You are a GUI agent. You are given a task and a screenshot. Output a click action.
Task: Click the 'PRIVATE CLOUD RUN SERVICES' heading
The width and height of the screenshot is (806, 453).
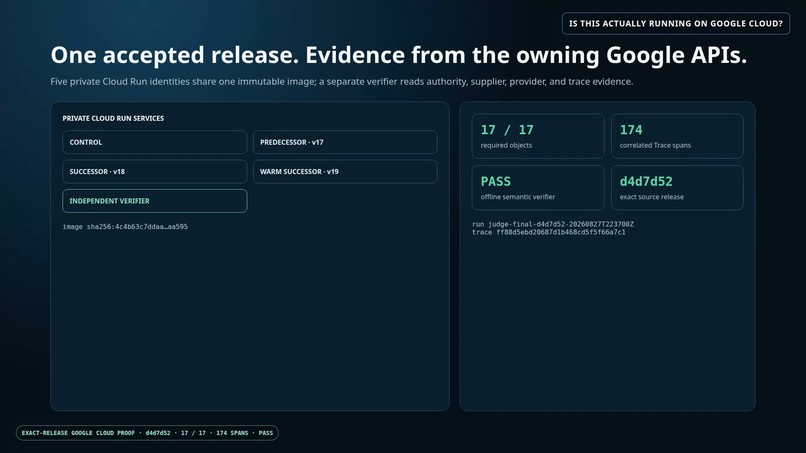(113, 118)
